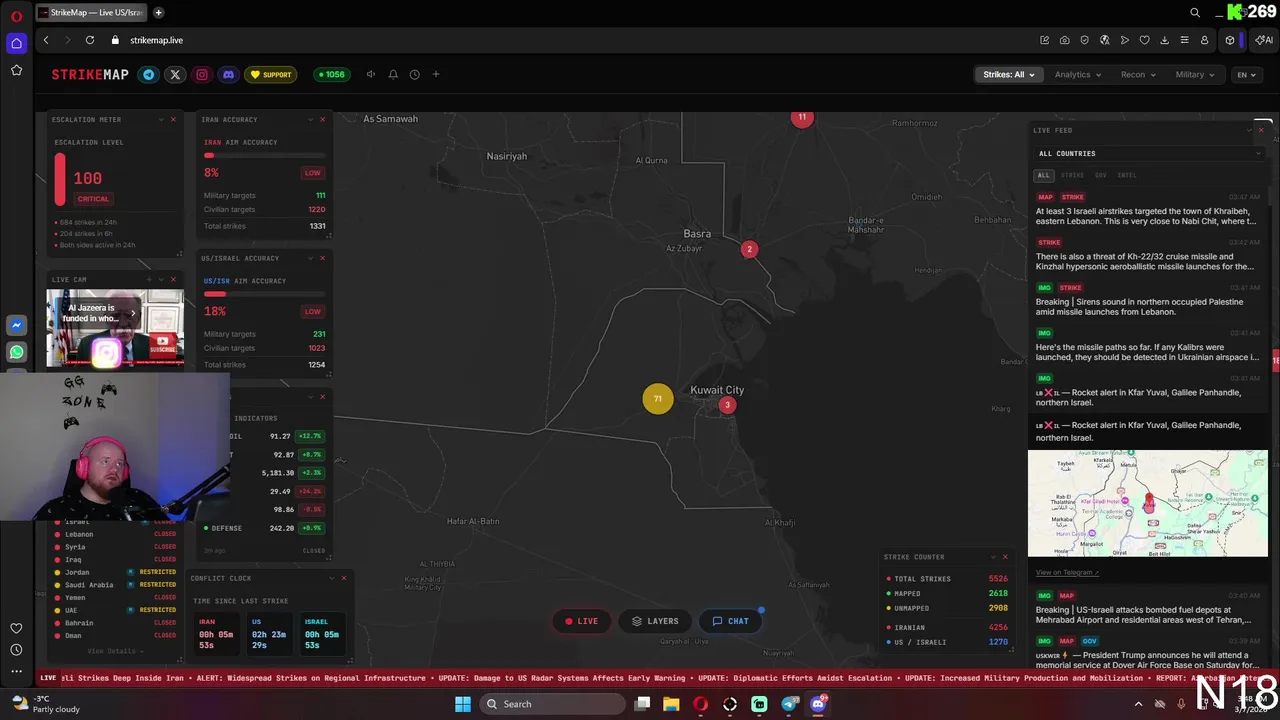Click the red 3 marker at Kuwait City
Screen dimensions: 1280x720
pos(727,405)
